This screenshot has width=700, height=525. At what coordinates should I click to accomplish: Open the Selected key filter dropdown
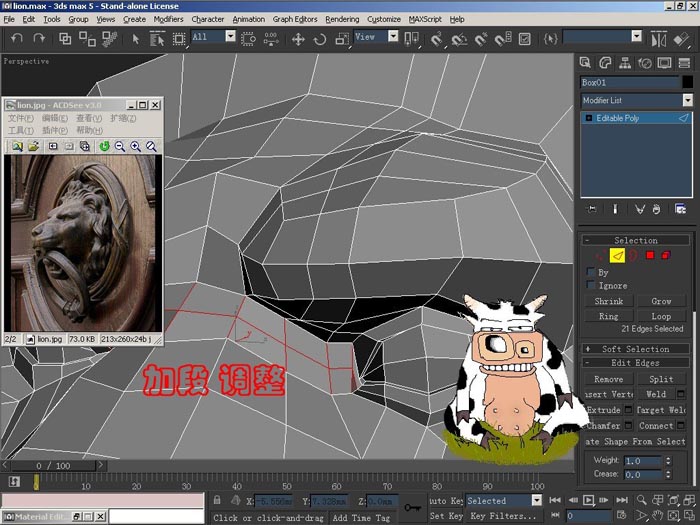pos(537,500)
